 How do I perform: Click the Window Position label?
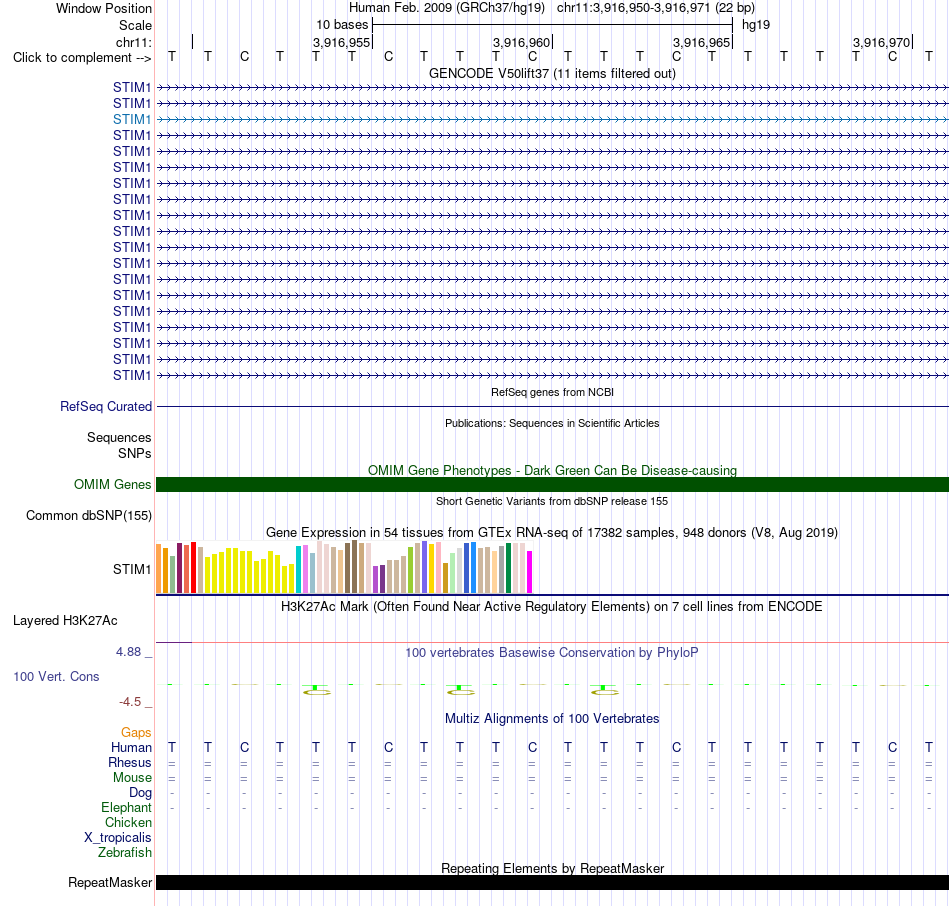point(104,8)
